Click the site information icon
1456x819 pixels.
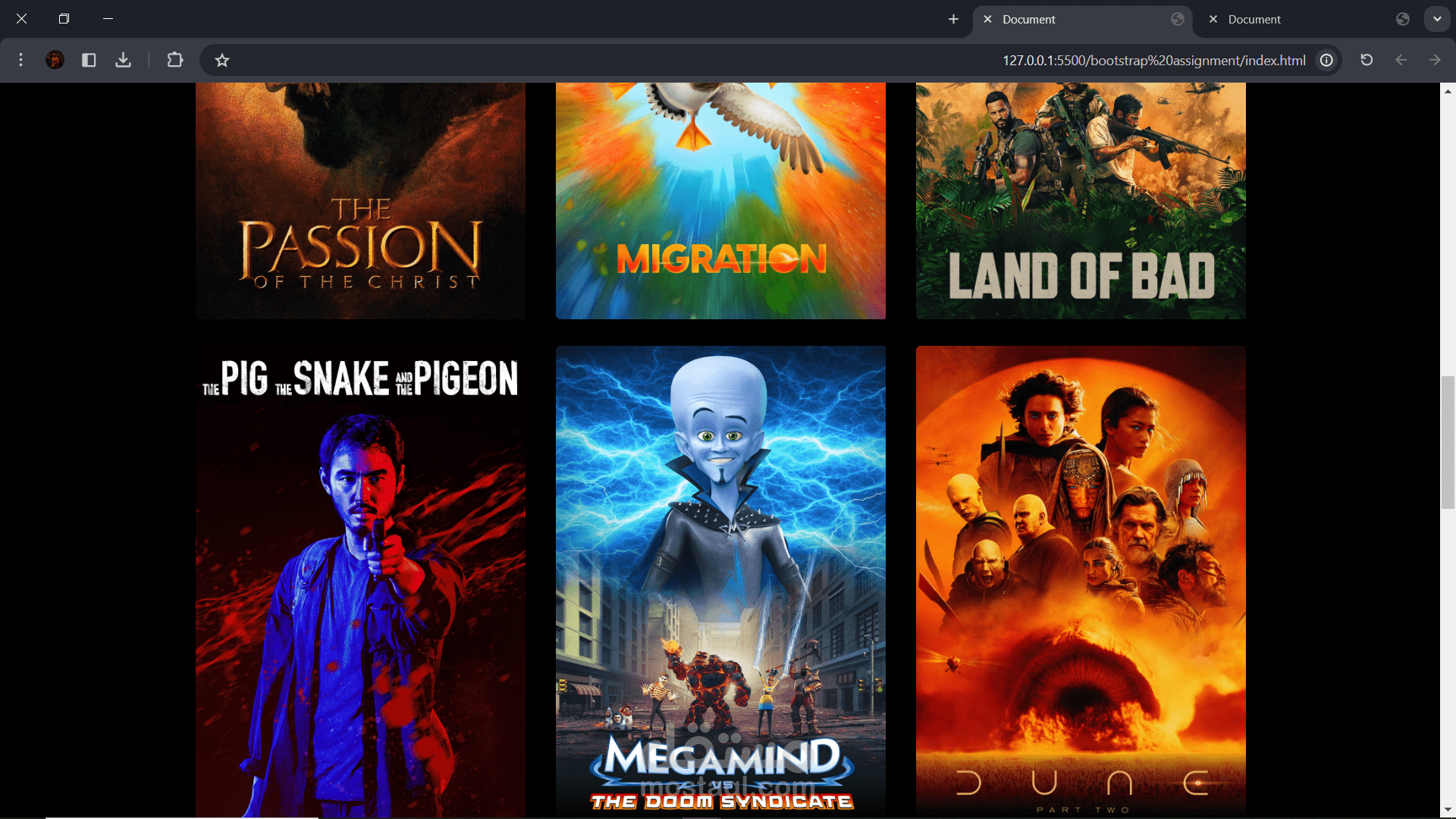1326,60
